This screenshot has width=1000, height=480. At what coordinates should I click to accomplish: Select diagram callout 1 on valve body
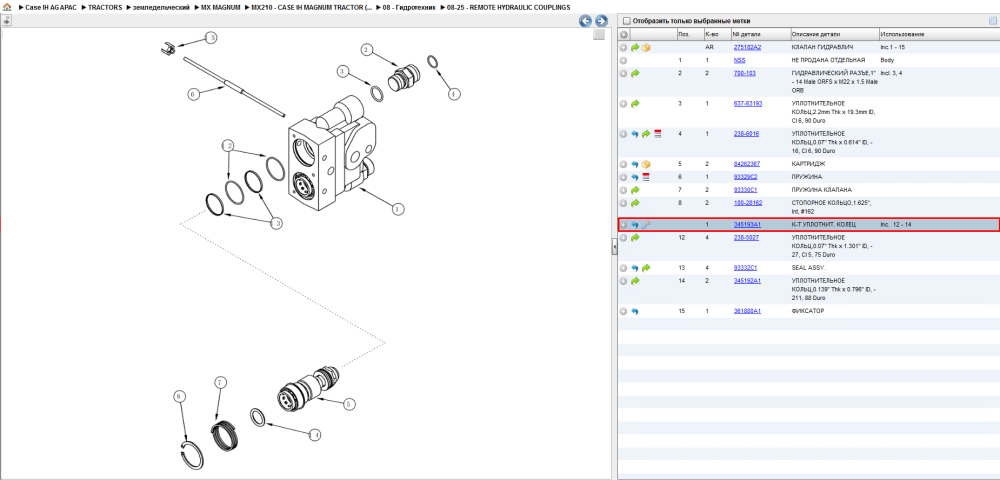(397, 208)
